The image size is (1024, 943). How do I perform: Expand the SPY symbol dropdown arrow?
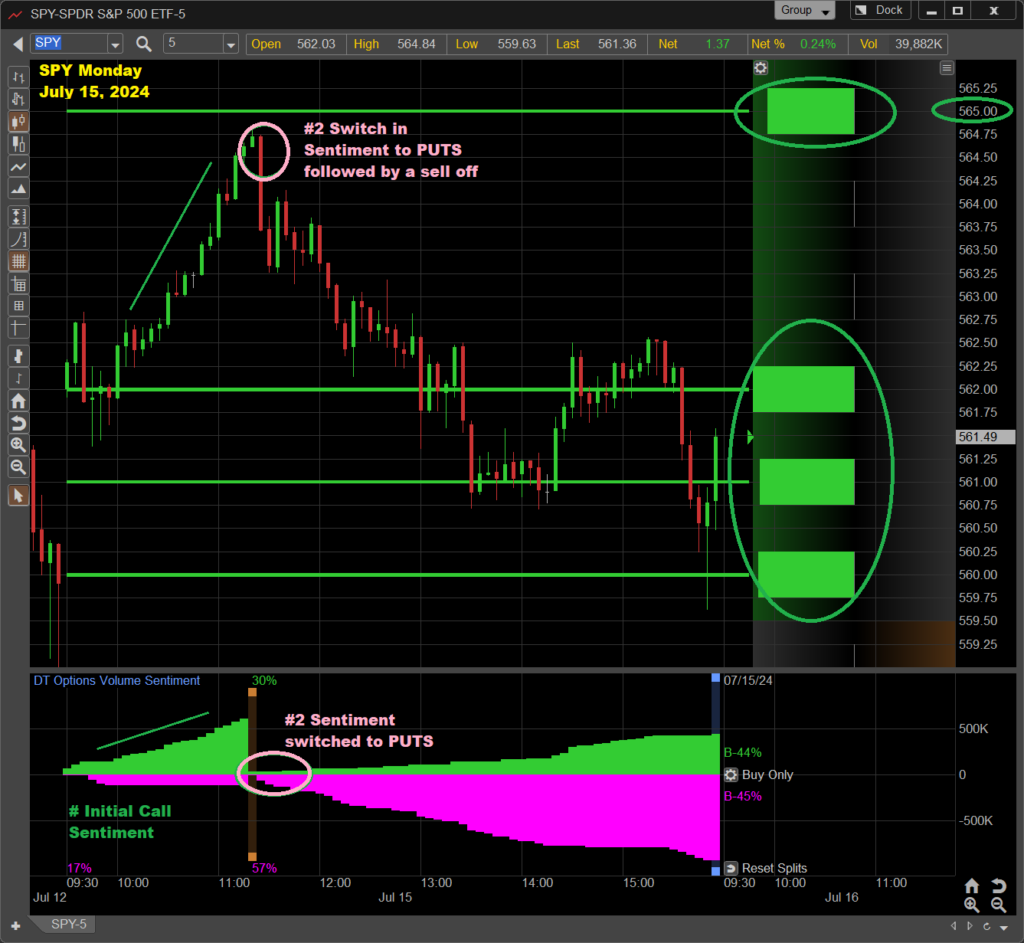pyautogui.click(x=114, y=44)
